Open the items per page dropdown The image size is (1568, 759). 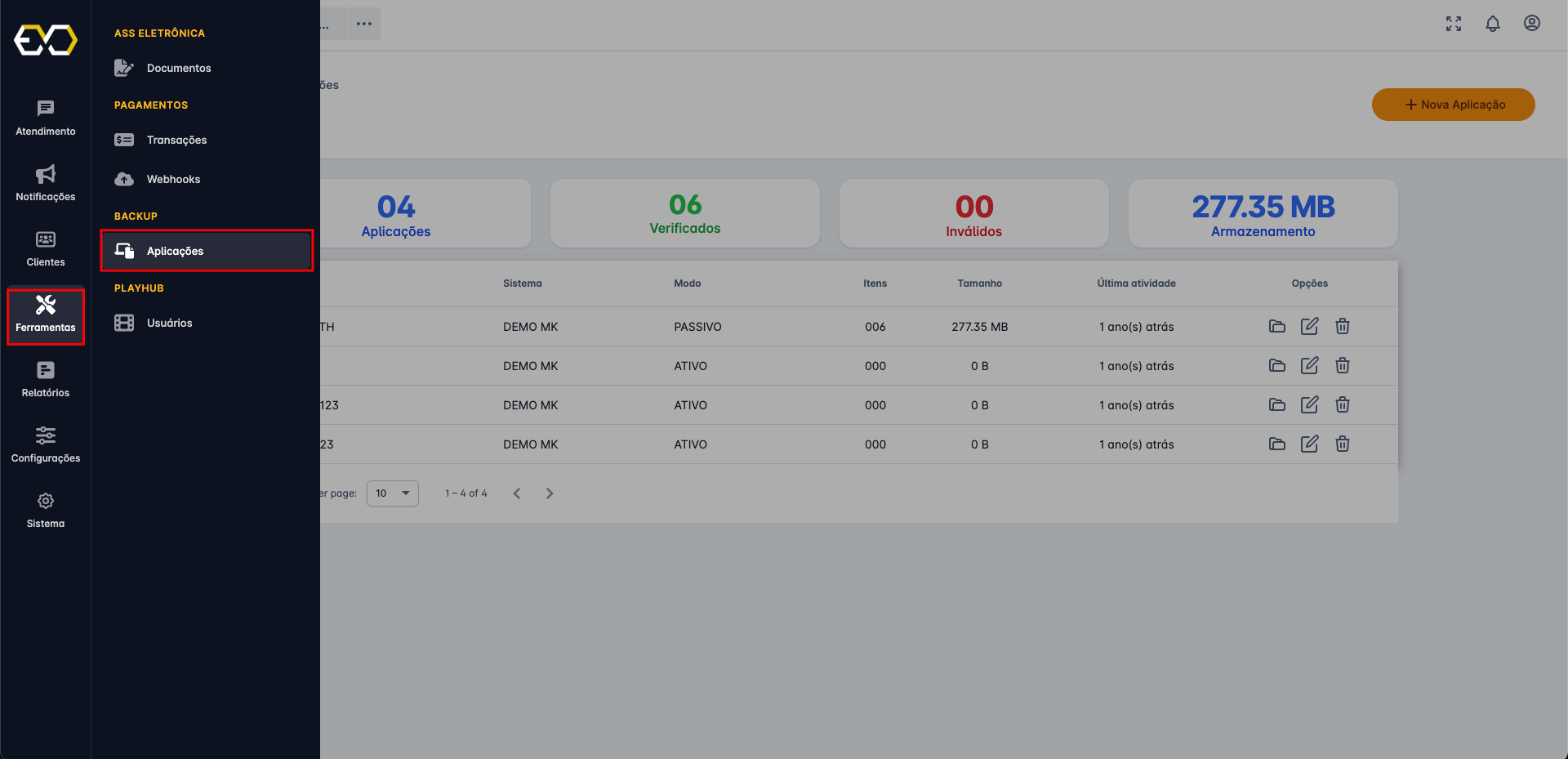(392, 493)
